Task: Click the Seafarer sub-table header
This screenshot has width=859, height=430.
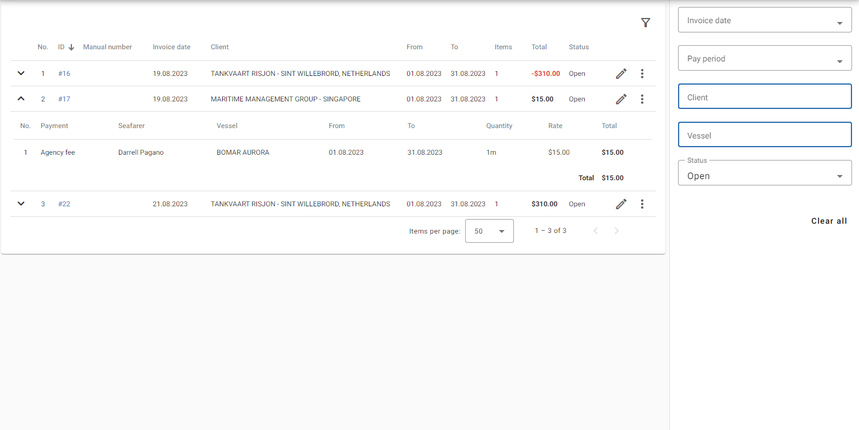Action: pyautogui.click(x=131, y=126)
